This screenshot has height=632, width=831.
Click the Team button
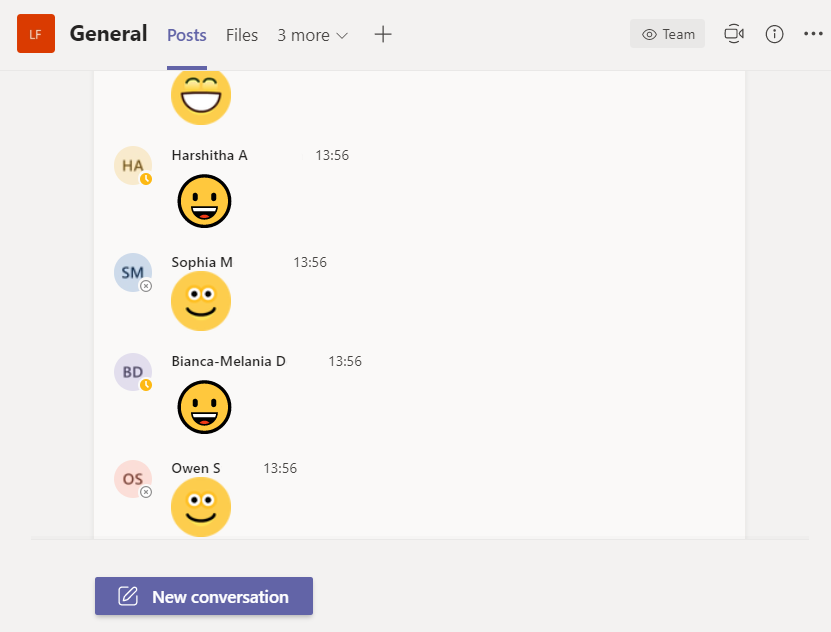667,33
